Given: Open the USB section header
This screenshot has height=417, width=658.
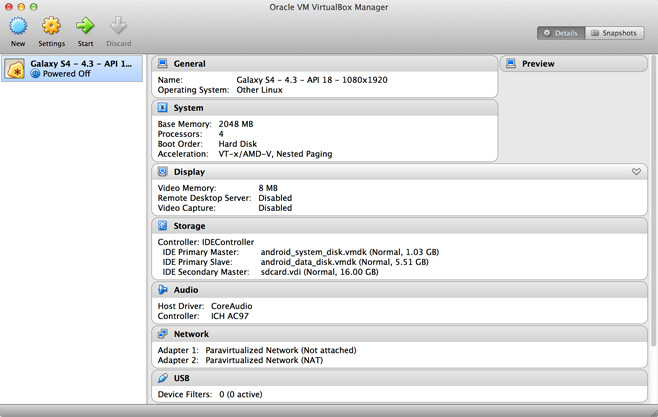Looking at the screenshot, I should point(399,378).
